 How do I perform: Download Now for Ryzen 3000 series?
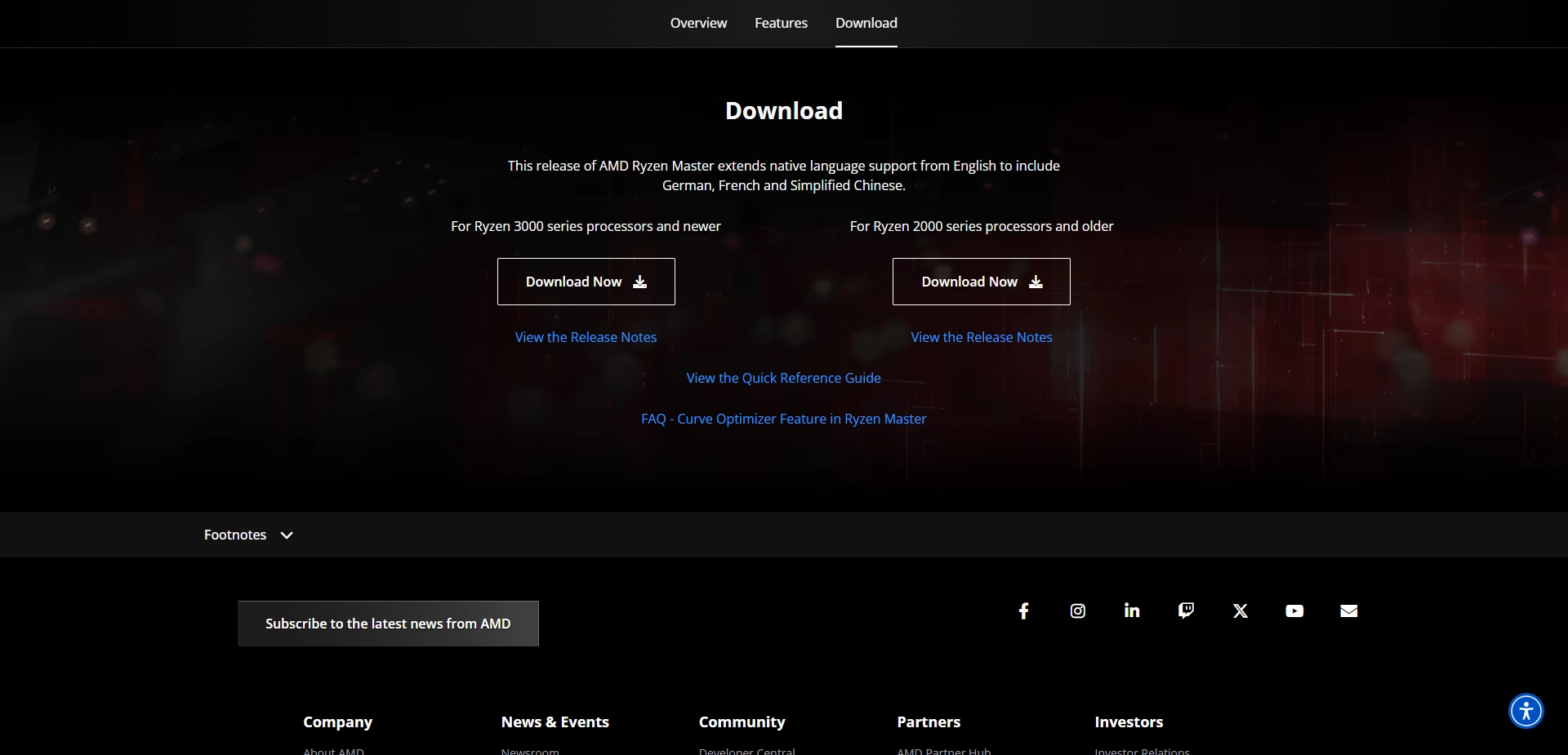[586, 282]
